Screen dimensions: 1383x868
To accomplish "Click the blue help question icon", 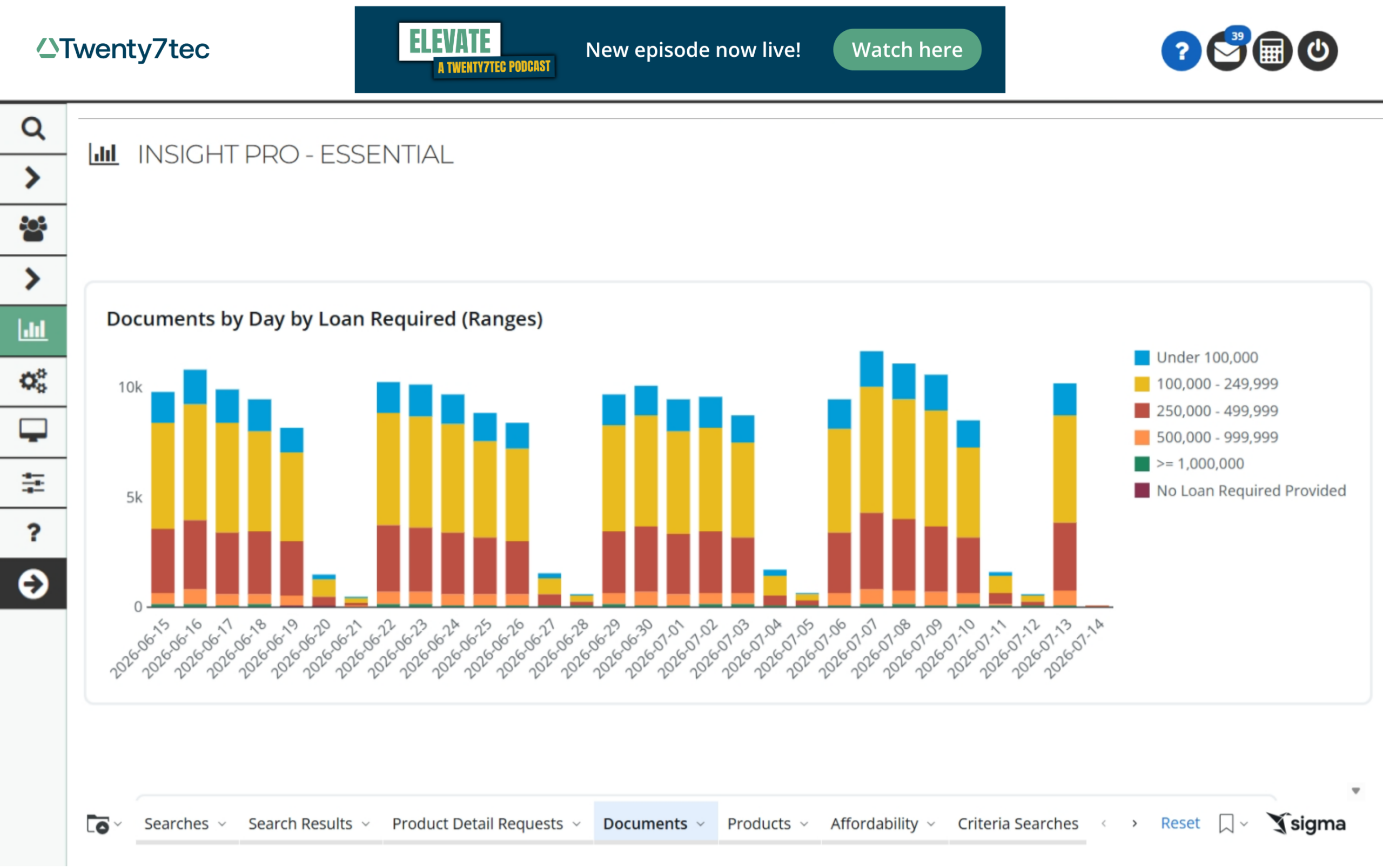I will [x=1180, y=51].
